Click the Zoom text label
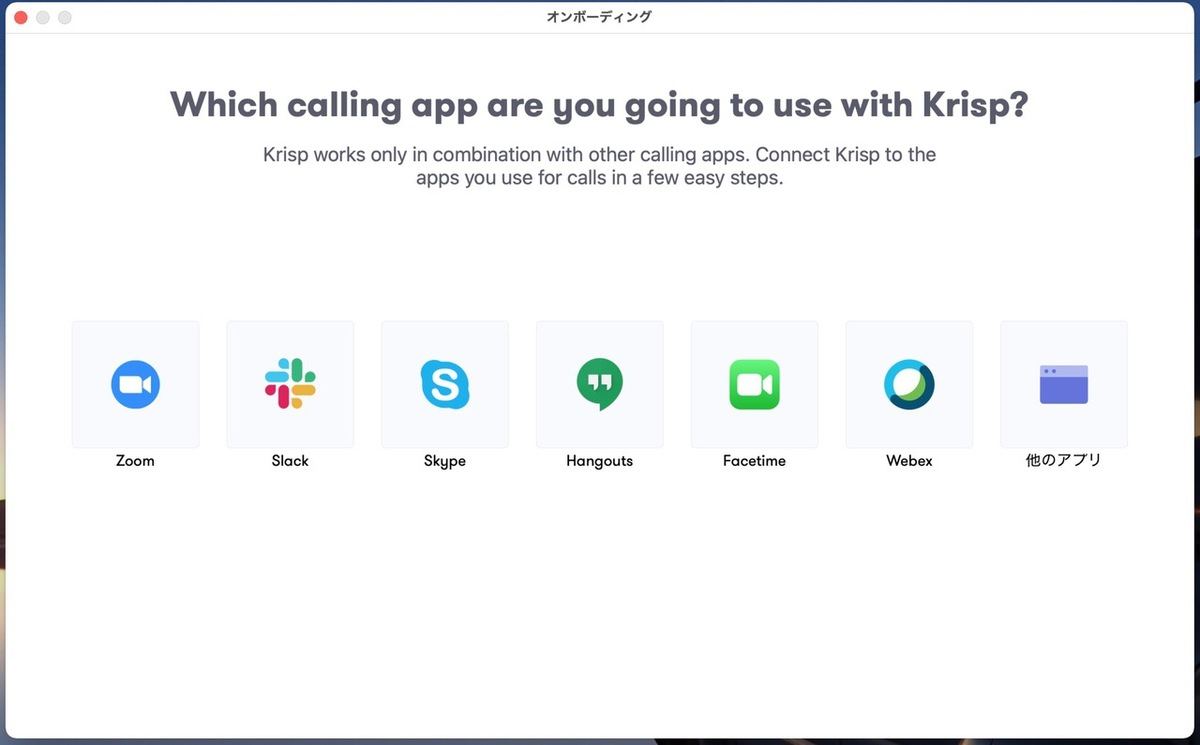The image size is (1200, 745). (135, 461)
